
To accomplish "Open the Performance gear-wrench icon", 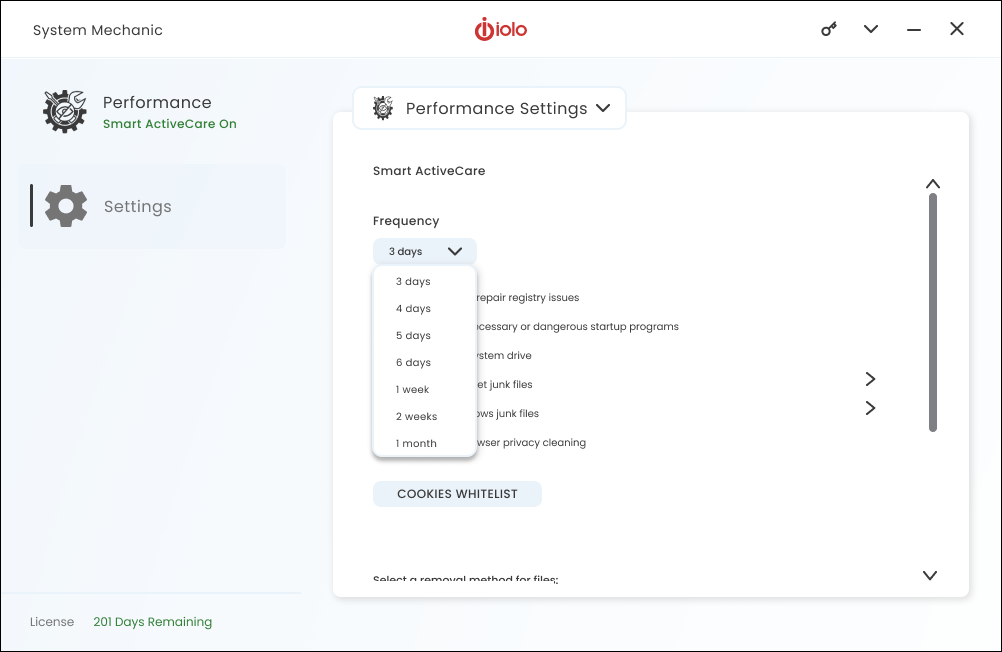I will (65, 111).
